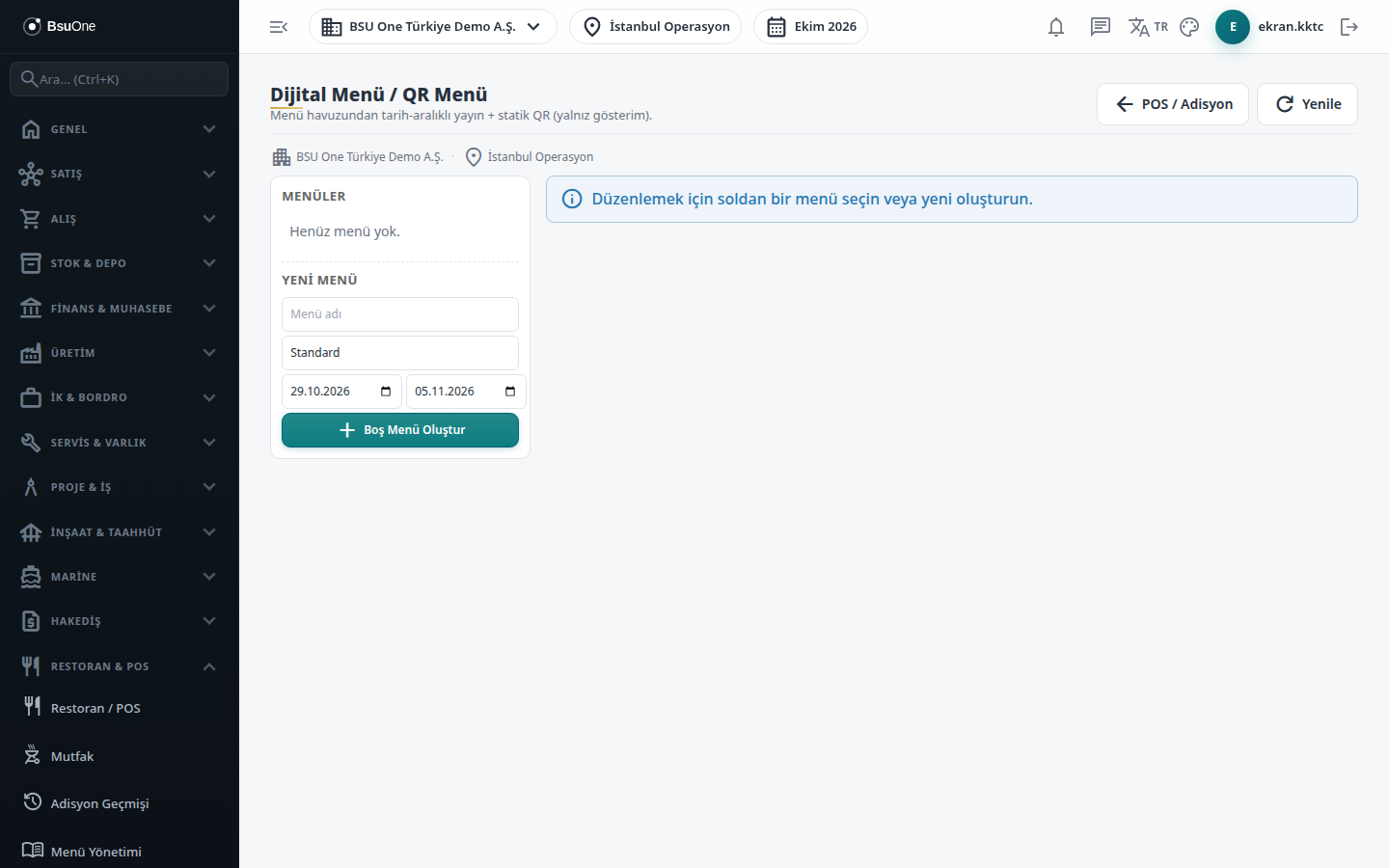Expand the SATIŞ sidebar section
This screenshot has height=868, width=1389.
pyautogui.click(x=120, y=174)
